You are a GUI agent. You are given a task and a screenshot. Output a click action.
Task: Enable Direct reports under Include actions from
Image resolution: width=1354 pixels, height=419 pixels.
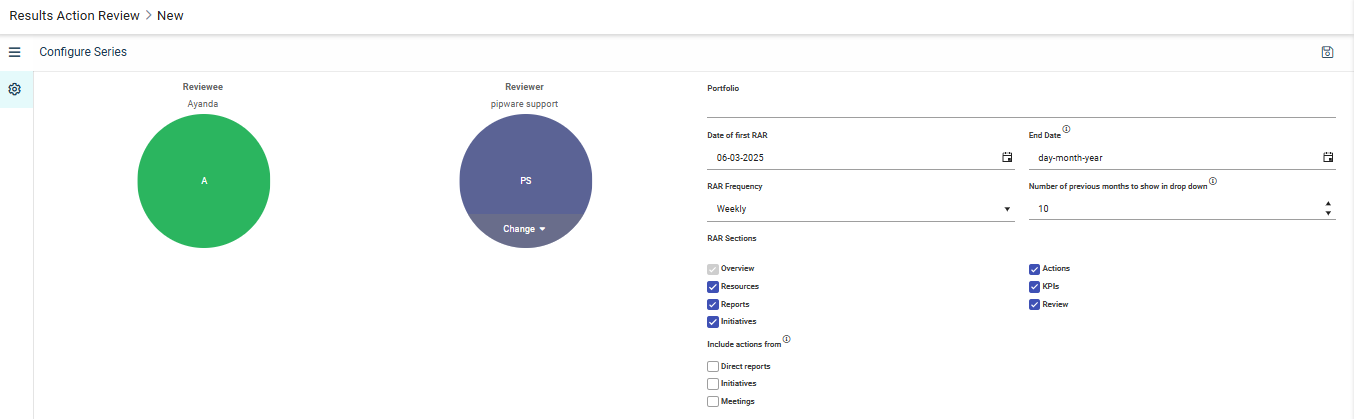pyautogui.click(x=713, y=366)
